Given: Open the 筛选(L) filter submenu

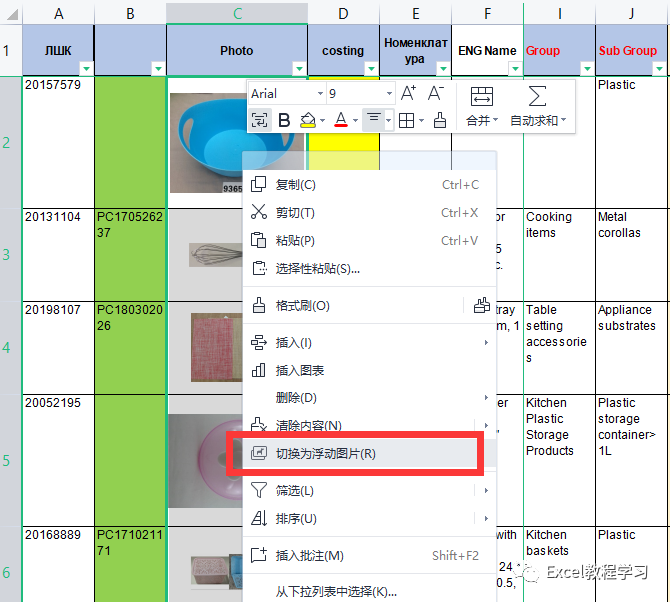Looking at the screenshot, I should 369,490.
